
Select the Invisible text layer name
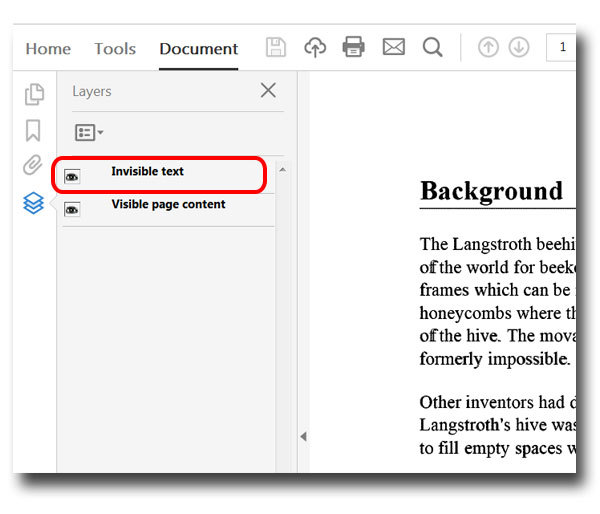147,171
